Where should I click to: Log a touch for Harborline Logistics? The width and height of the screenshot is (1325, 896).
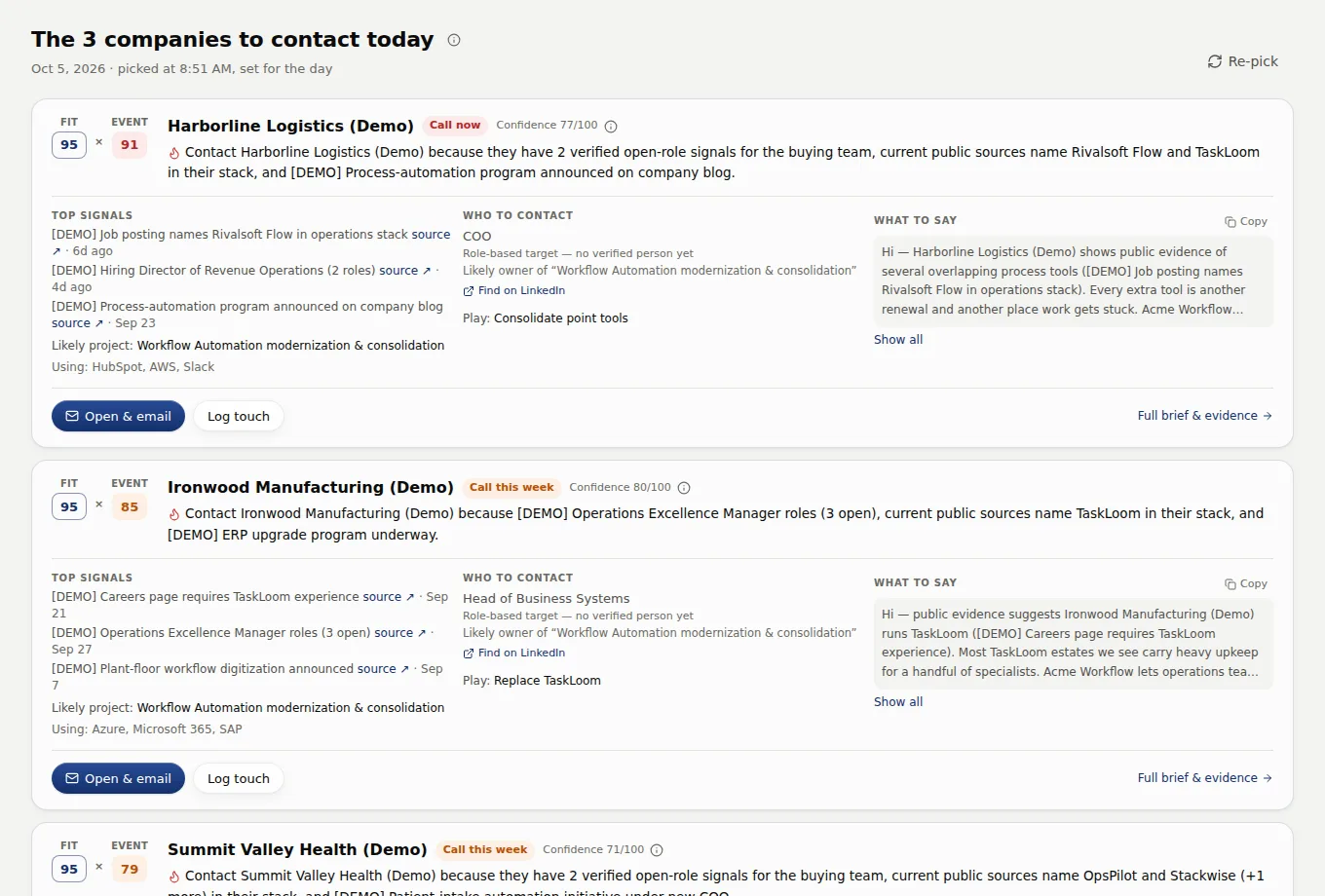point(239,416)
